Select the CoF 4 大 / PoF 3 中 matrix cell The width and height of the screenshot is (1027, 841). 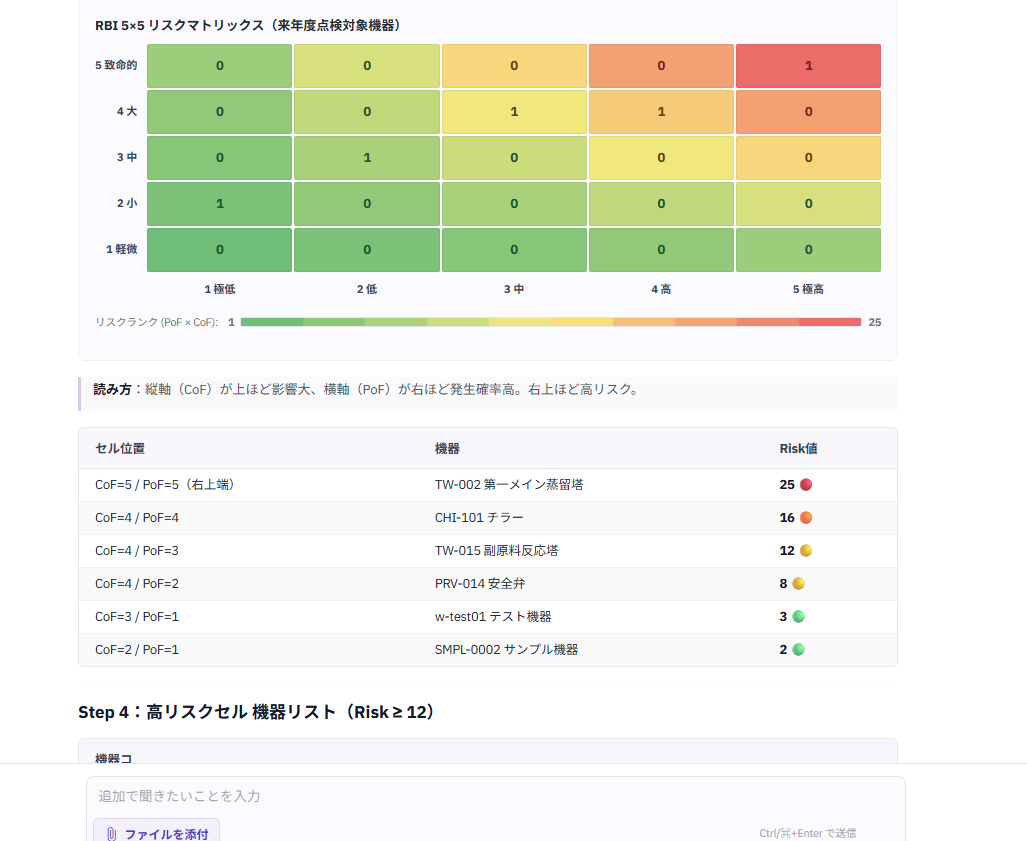(x=514, y=112)
